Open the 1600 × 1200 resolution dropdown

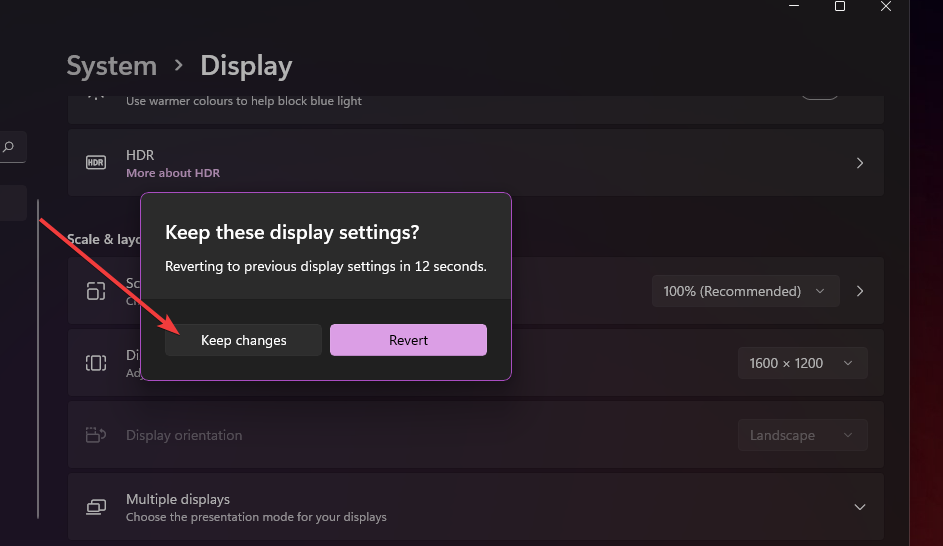802,363
